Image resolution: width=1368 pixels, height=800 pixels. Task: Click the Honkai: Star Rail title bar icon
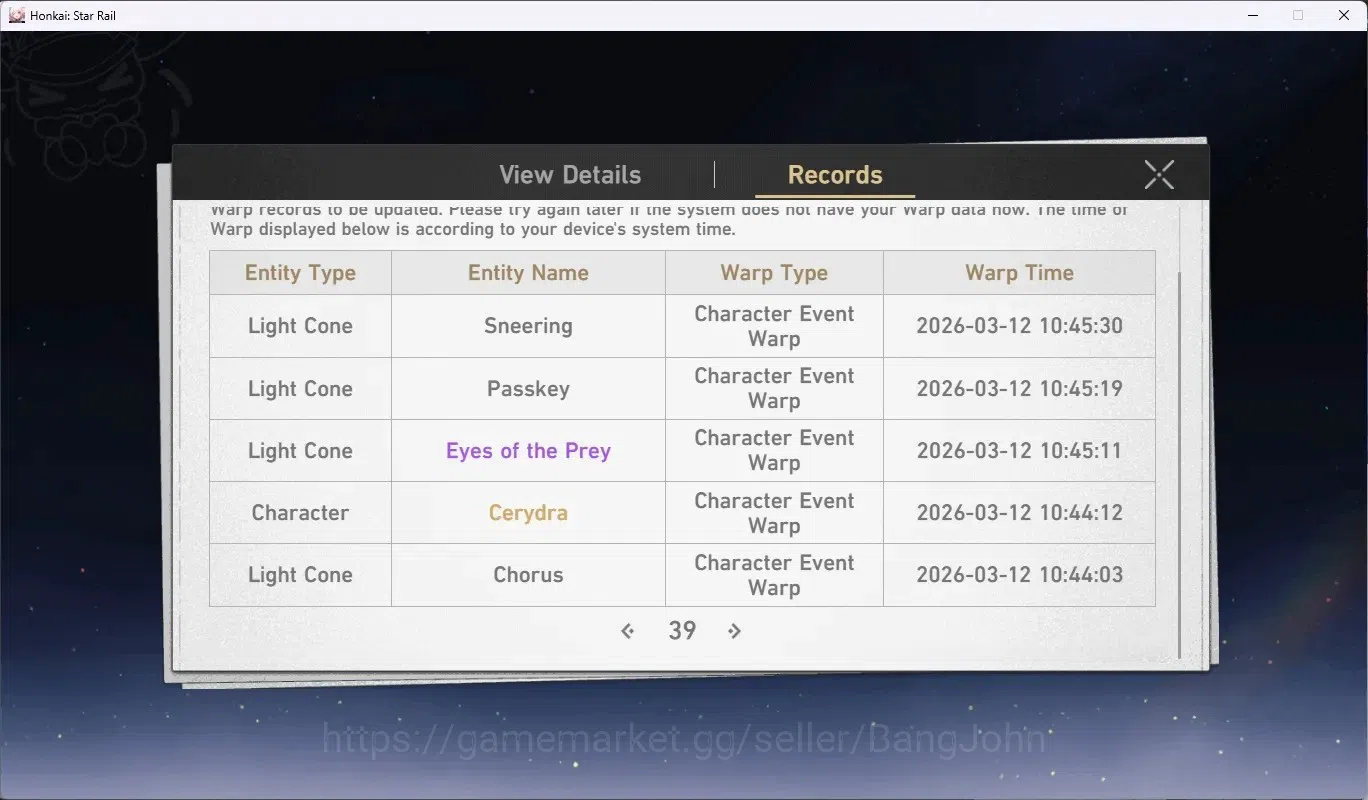(16, 15)
